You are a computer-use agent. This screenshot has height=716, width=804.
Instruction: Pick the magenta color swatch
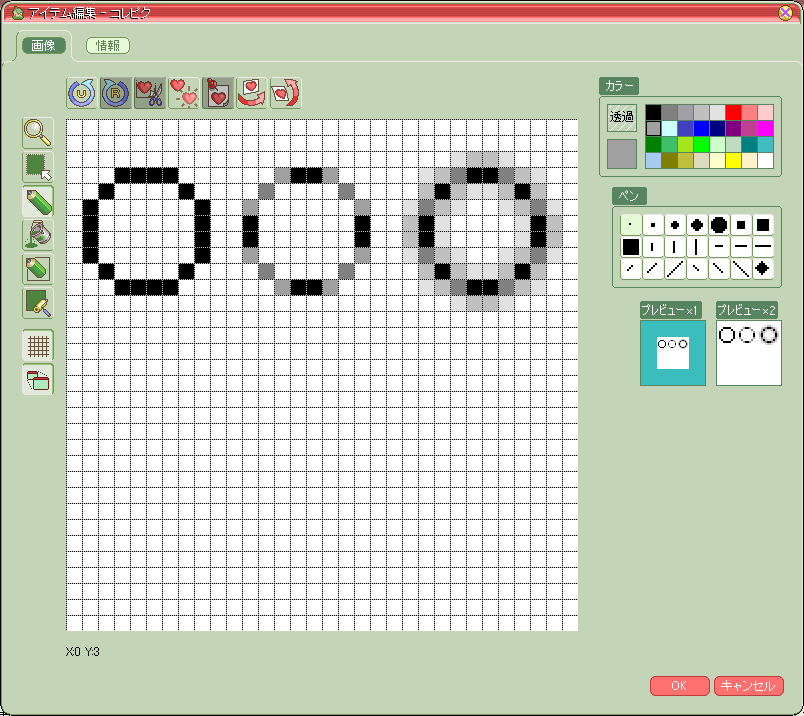[x=765, y=128]
